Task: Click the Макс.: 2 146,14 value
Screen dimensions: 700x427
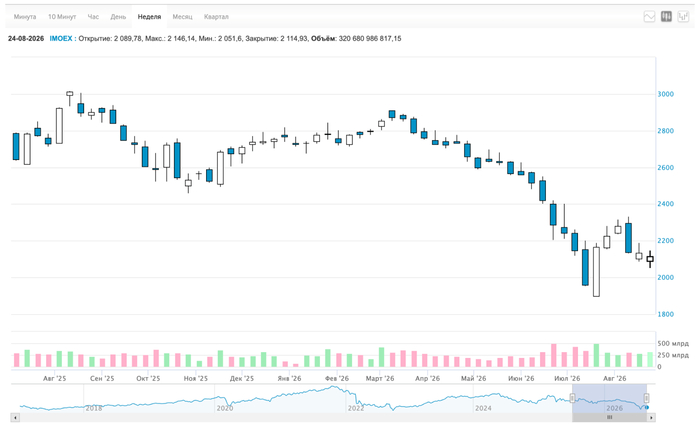Action: point(171,39)
